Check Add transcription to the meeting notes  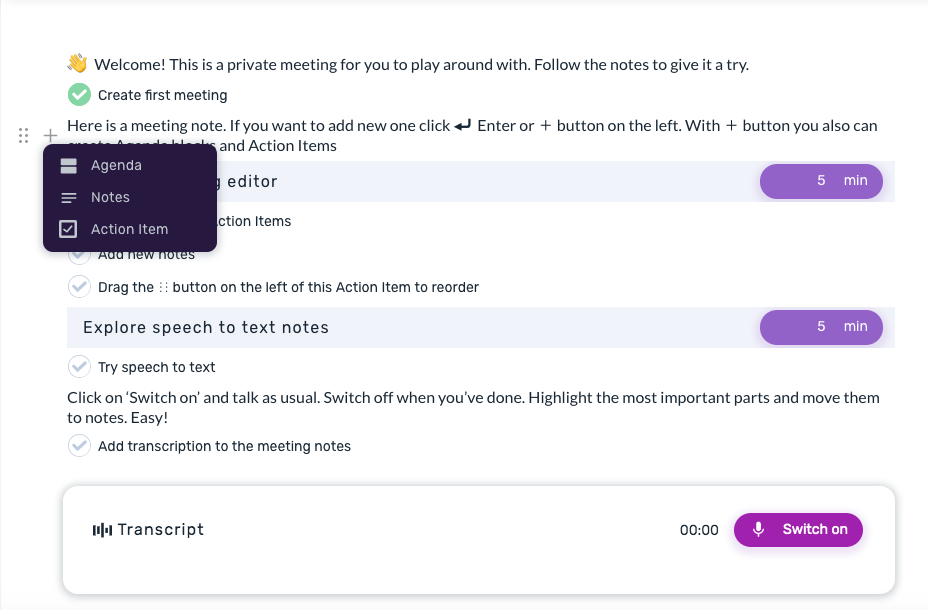(79, 446)
